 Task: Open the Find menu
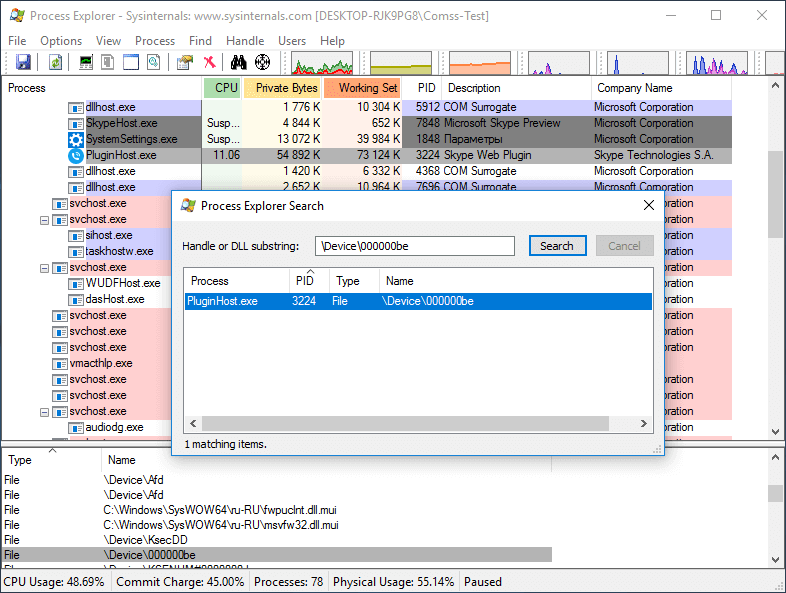[x=200, y=41]
